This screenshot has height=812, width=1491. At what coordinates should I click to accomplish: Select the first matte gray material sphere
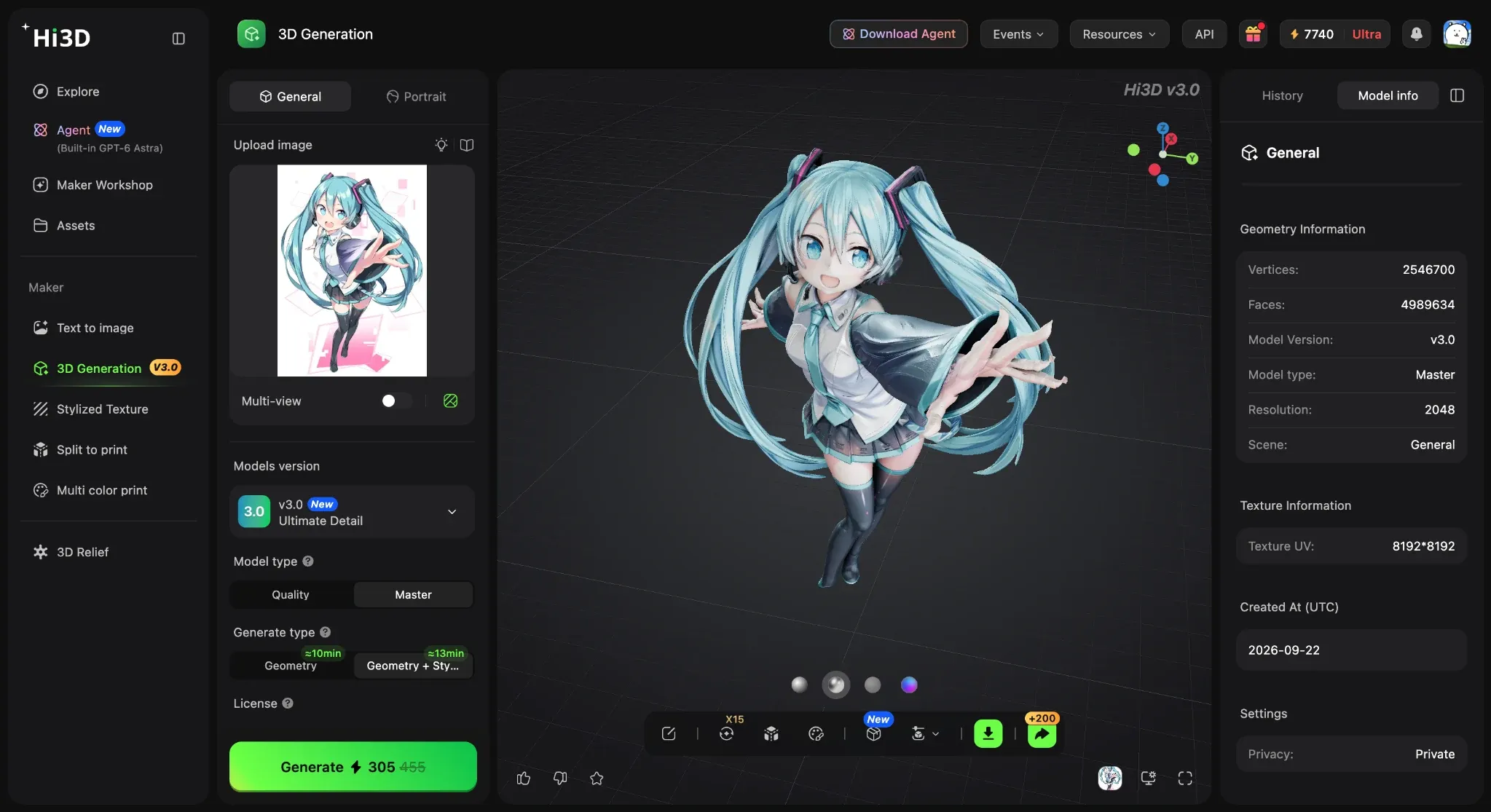point(799,685)
